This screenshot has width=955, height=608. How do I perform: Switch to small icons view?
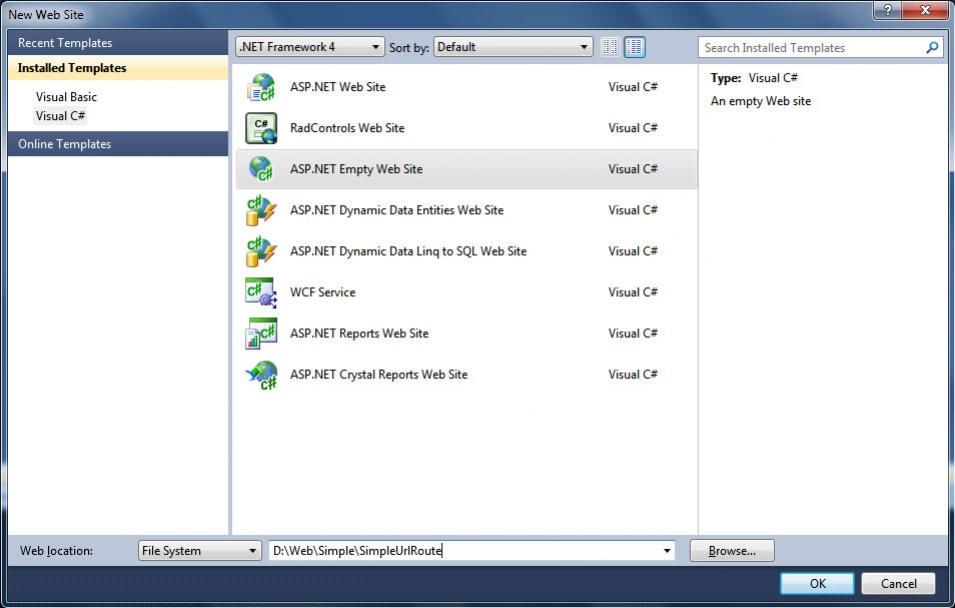(x=610, y=47)
